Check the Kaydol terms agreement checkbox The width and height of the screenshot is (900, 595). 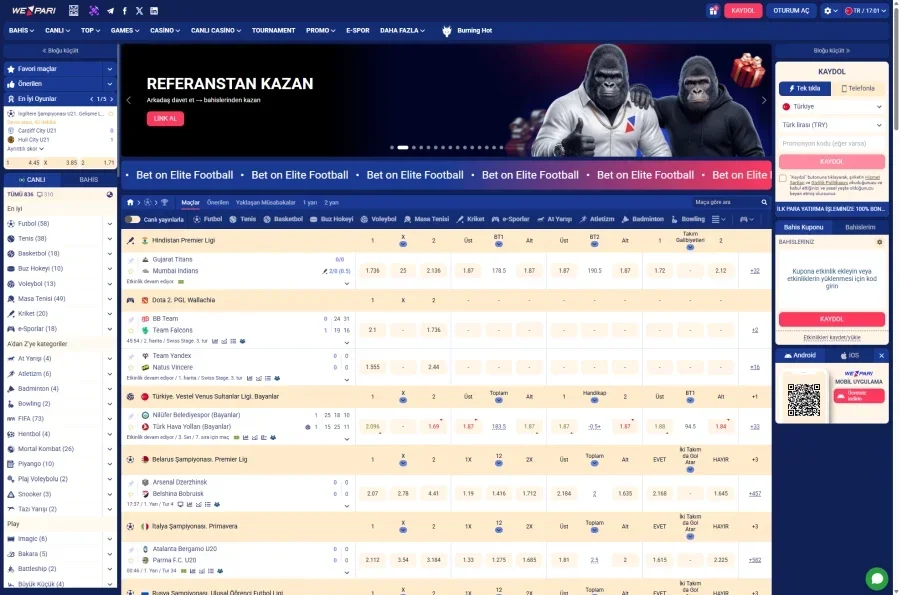click(x=782, y=178)
